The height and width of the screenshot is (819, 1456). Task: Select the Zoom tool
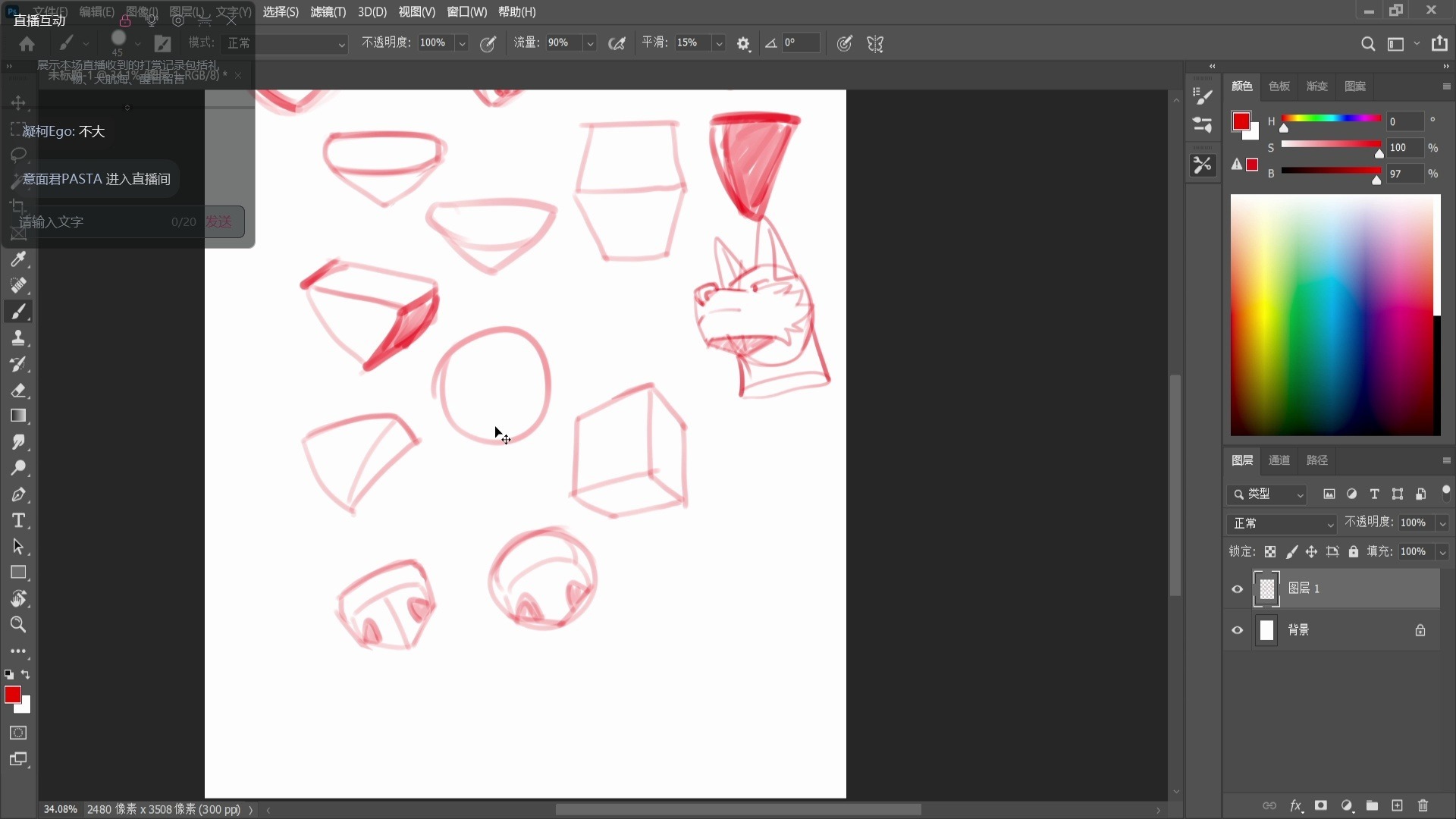pyautogui.click(x=19, y=625)
